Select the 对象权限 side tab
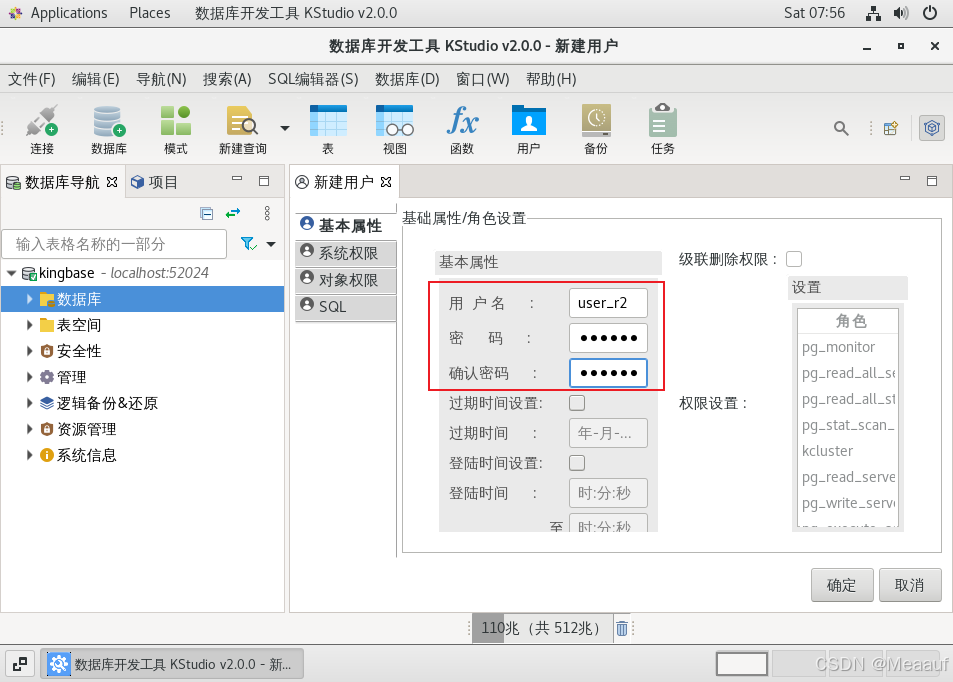The width and height of the screenshot is (953, 682). 345,280
